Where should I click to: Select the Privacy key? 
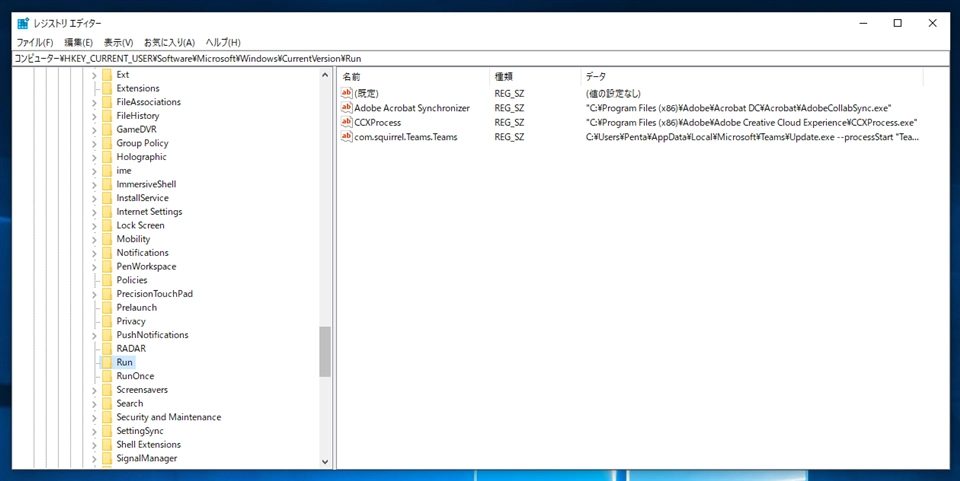[131, 321]
